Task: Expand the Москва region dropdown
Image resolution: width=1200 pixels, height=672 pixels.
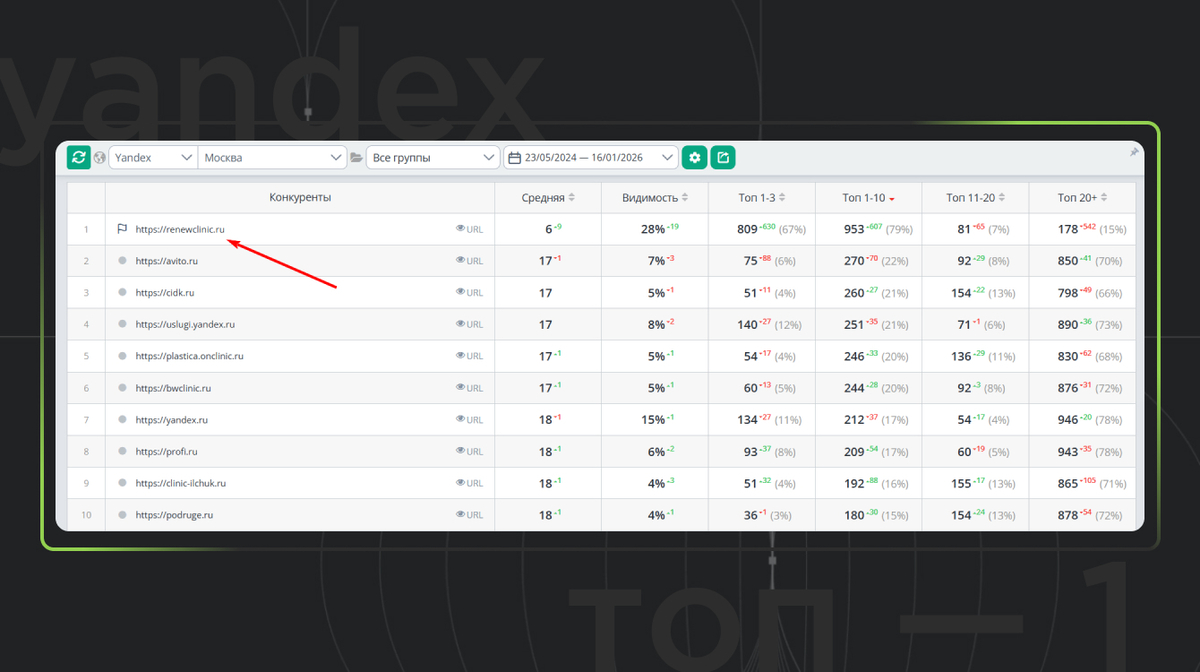Action: (x=273, y=157)
